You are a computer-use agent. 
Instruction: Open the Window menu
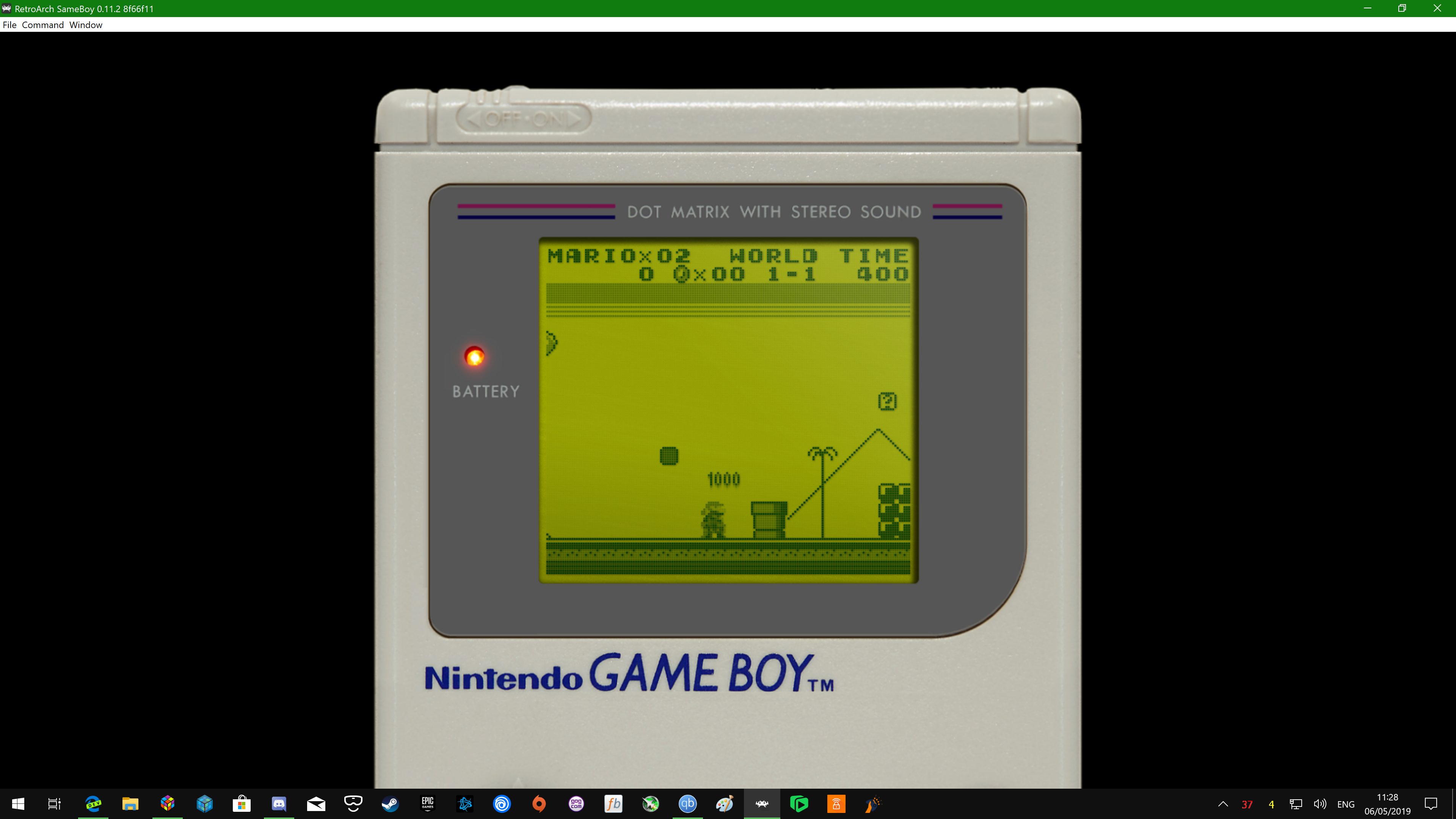click(x=86, y=25)
